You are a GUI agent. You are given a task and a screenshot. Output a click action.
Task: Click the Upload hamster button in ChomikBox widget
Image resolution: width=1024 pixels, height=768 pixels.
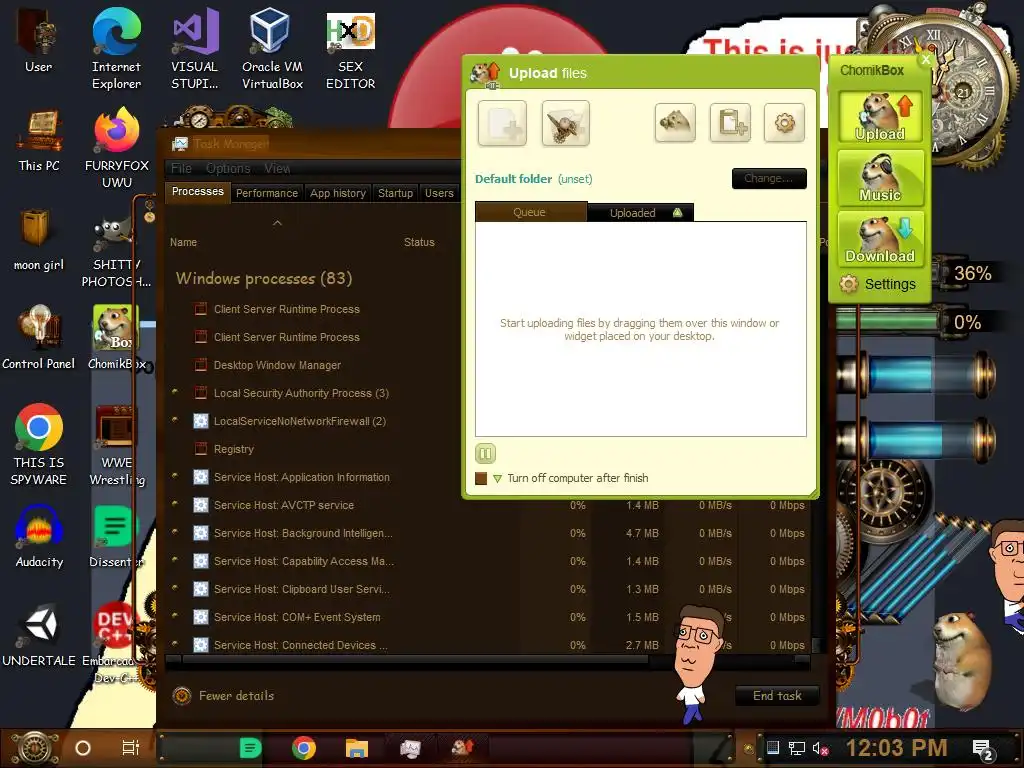(880, 116)
